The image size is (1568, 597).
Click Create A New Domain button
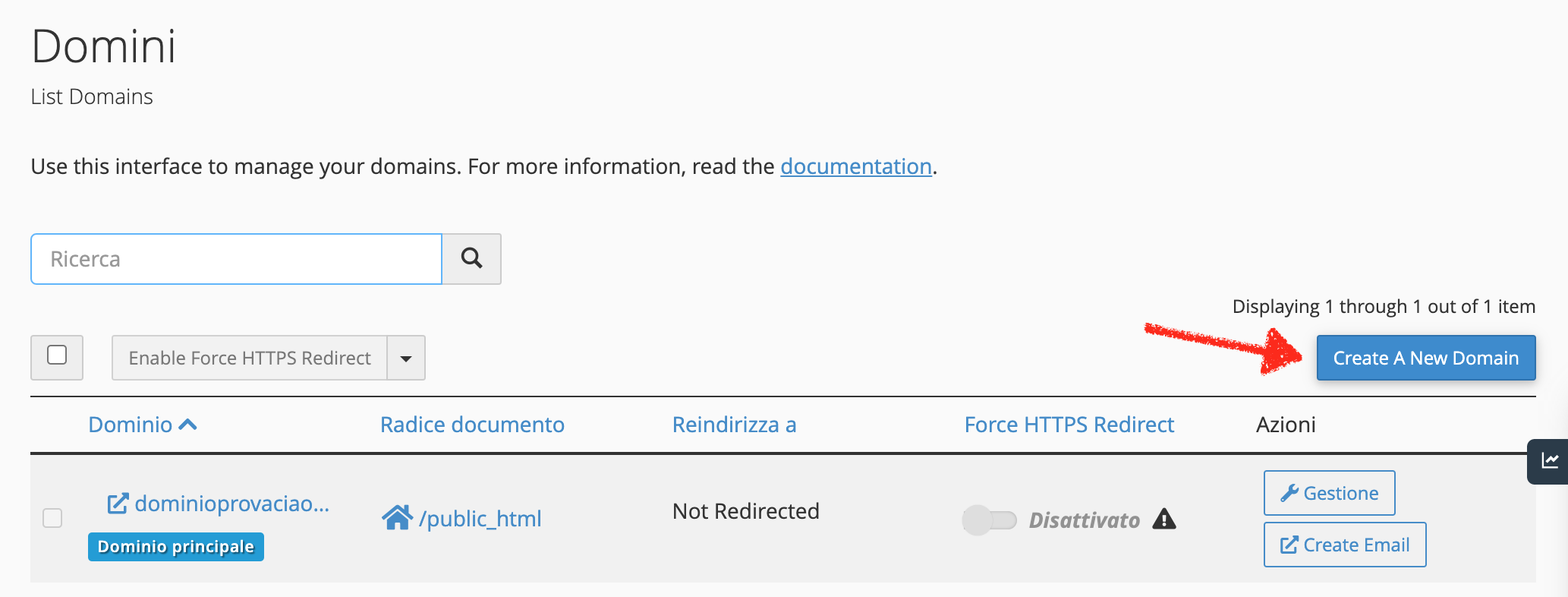[x=1426, y=358]
